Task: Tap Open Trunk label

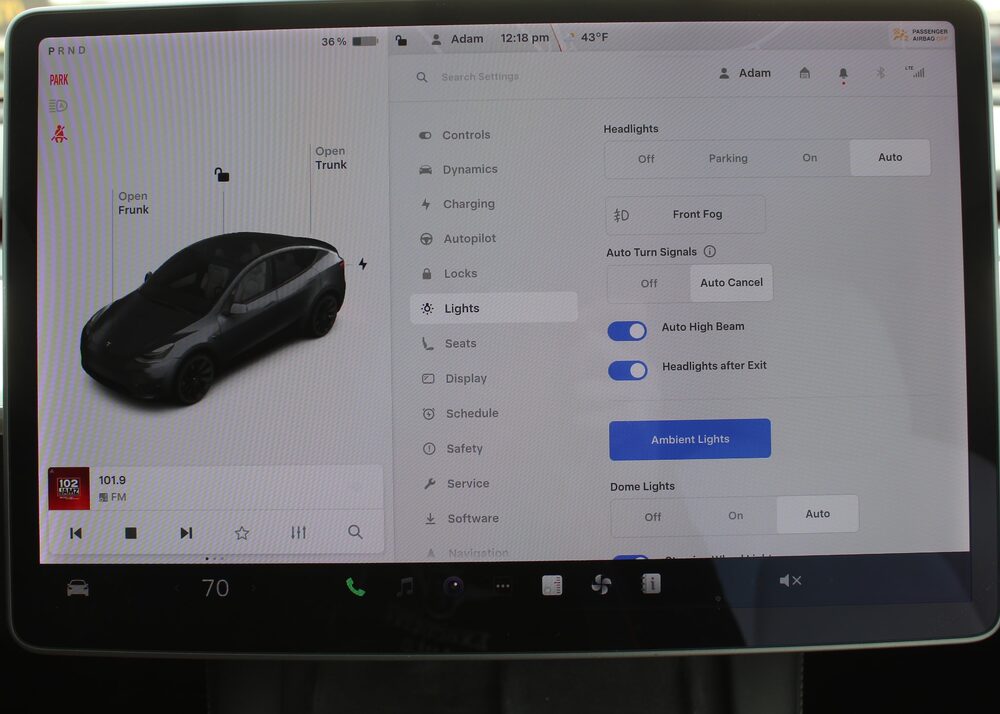Action: (330, 158)
